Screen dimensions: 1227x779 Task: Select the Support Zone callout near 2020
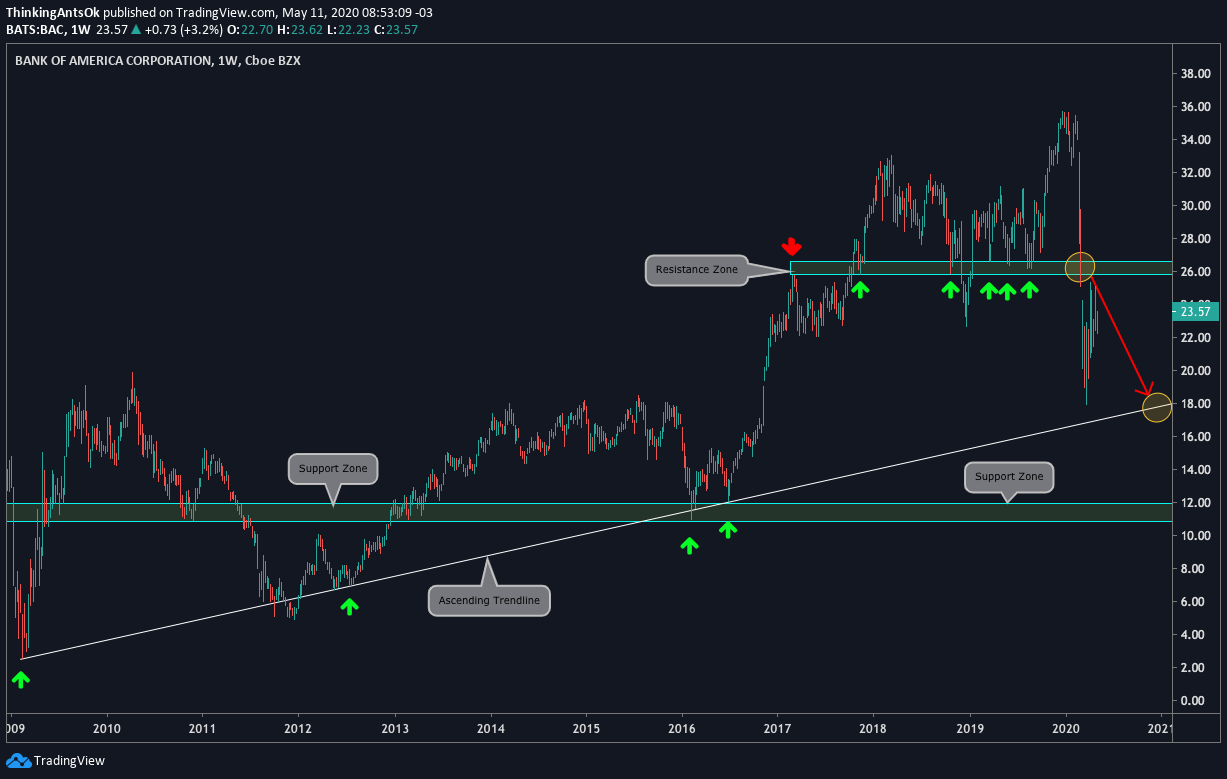1009,476
